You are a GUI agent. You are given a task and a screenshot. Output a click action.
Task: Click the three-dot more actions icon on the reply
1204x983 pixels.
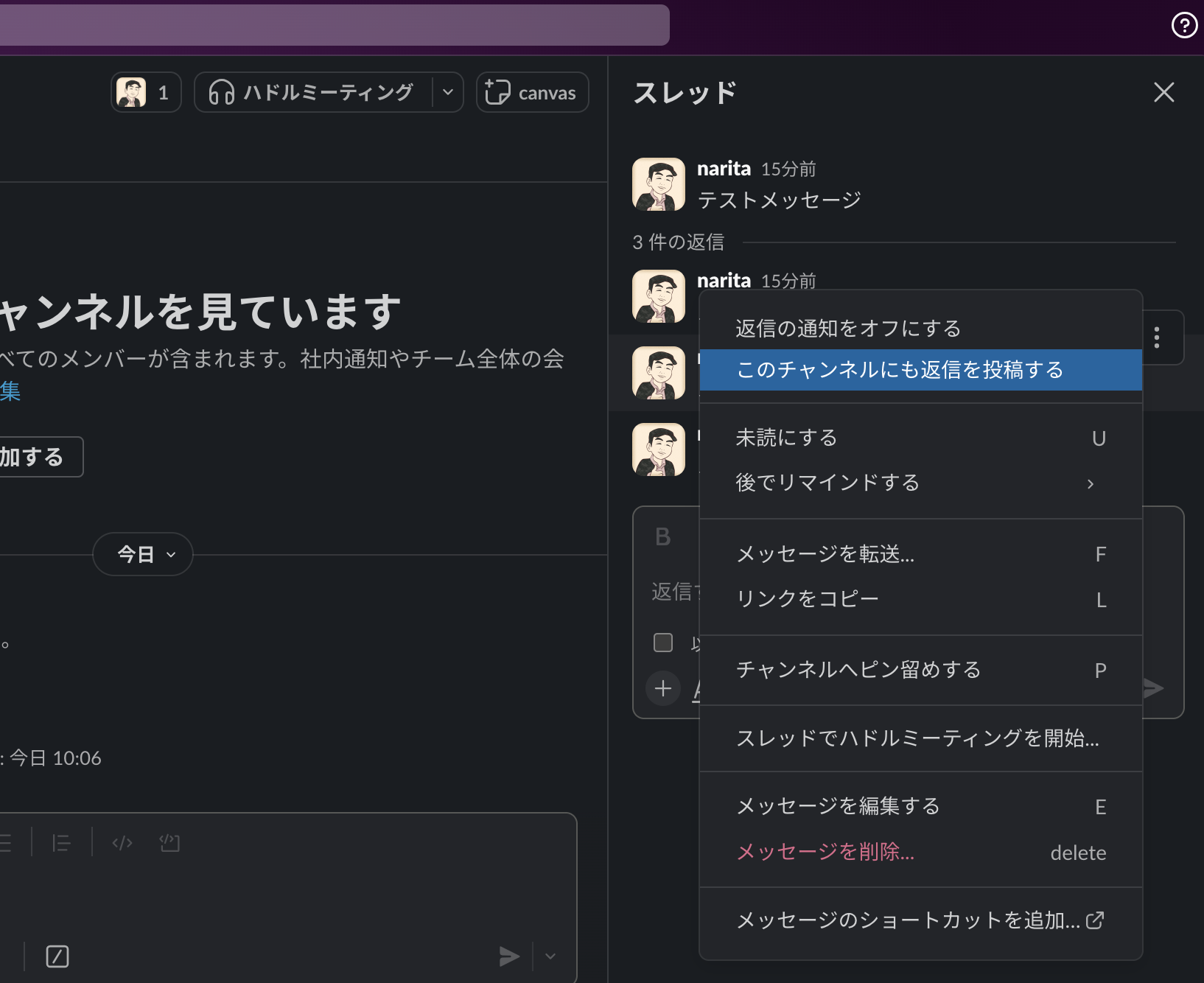(1156, 338)
